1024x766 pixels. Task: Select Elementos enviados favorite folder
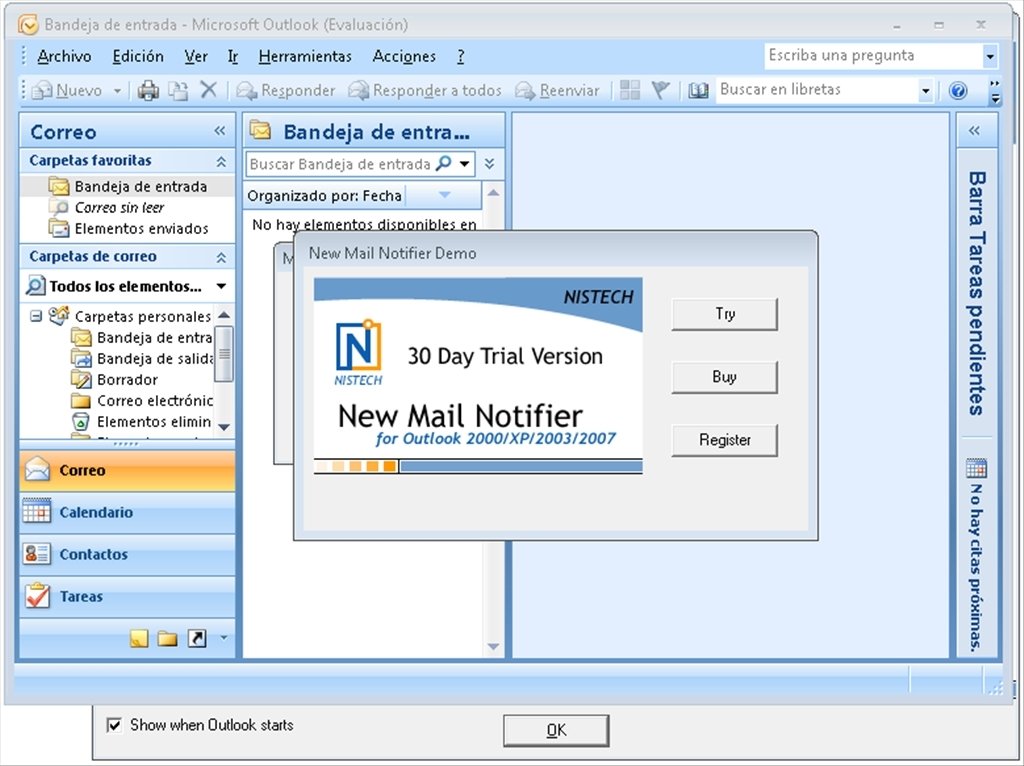click(127, 229)
